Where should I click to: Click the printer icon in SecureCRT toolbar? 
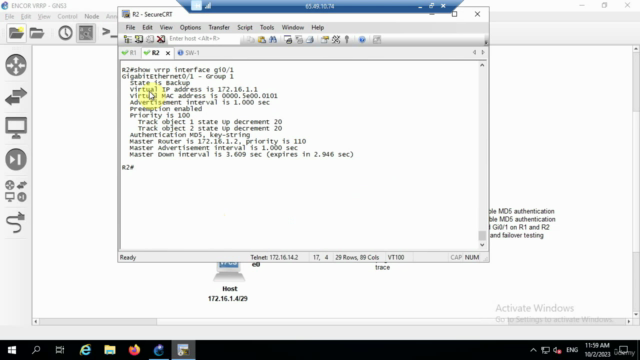[x=310, y=39]
